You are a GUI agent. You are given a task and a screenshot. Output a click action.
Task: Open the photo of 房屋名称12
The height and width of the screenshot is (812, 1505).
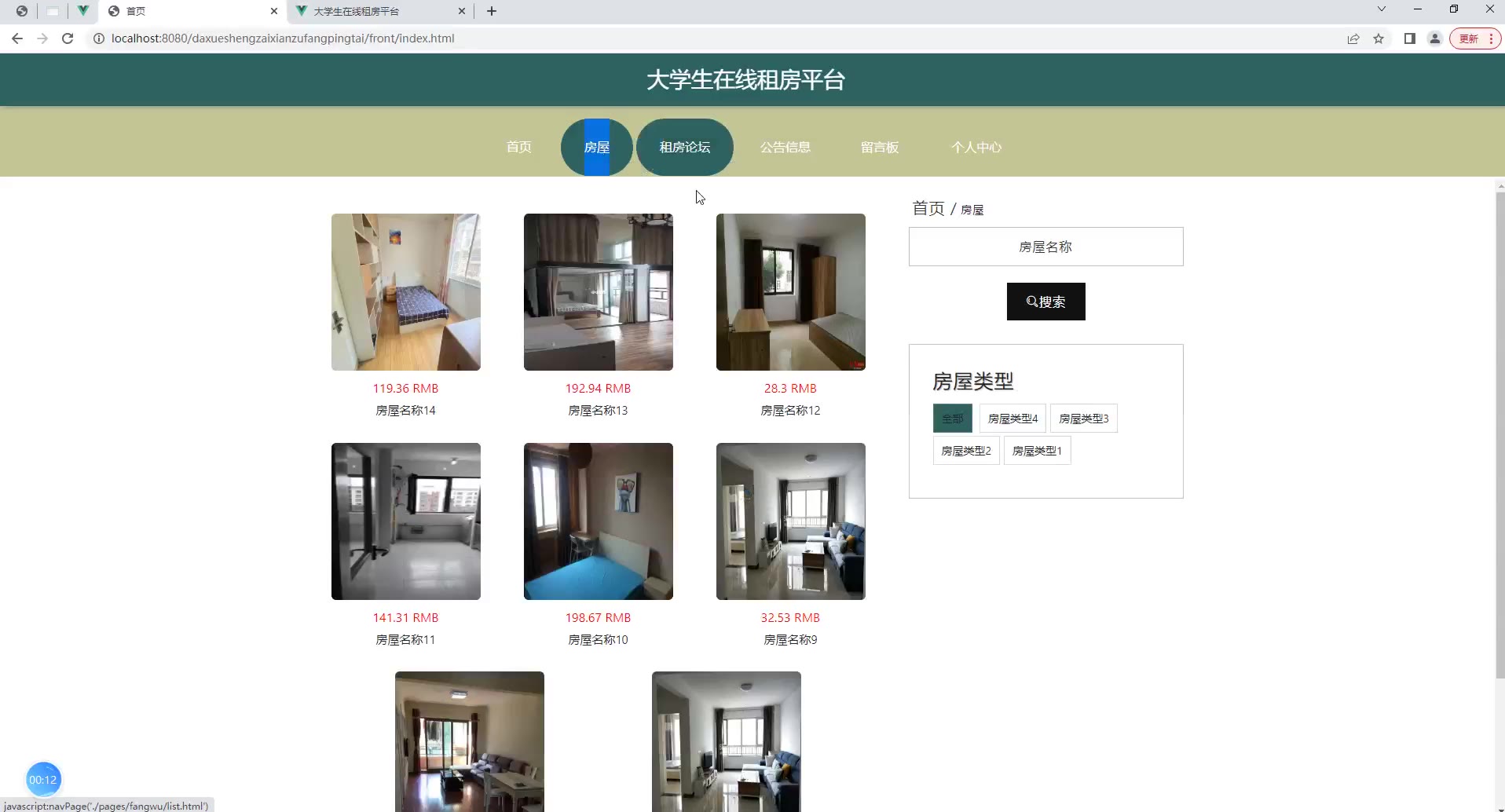pyautogui.click(x=791, y=292)
